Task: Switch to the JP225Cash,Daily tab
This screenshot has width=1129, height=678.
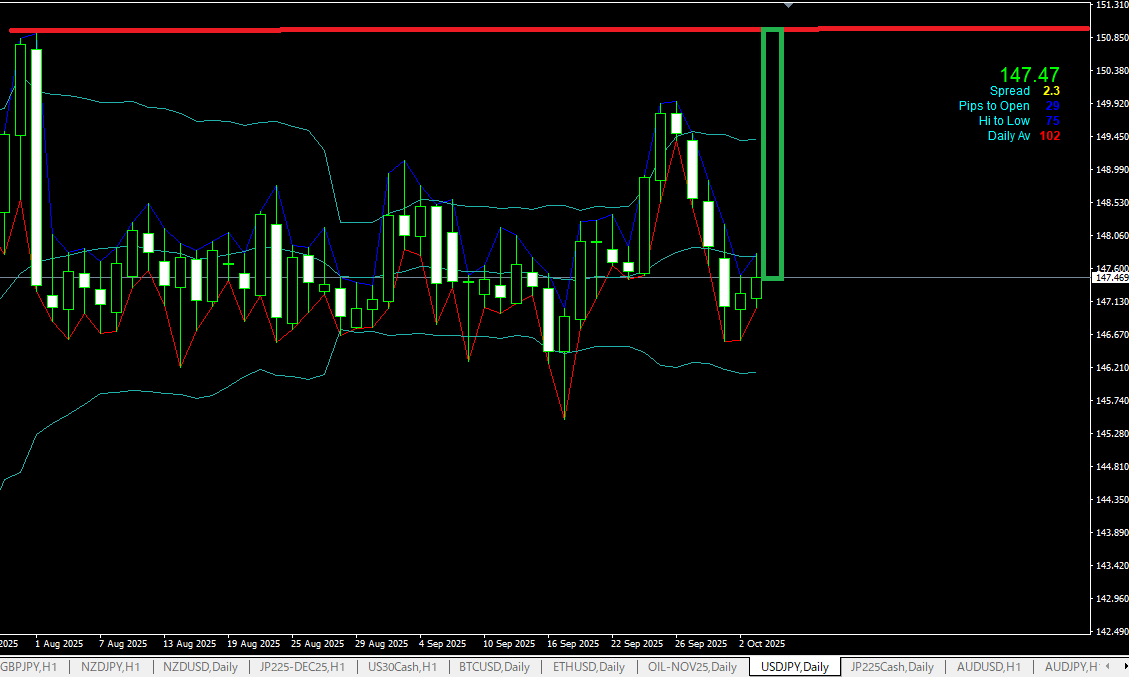Action: point(891,667)
